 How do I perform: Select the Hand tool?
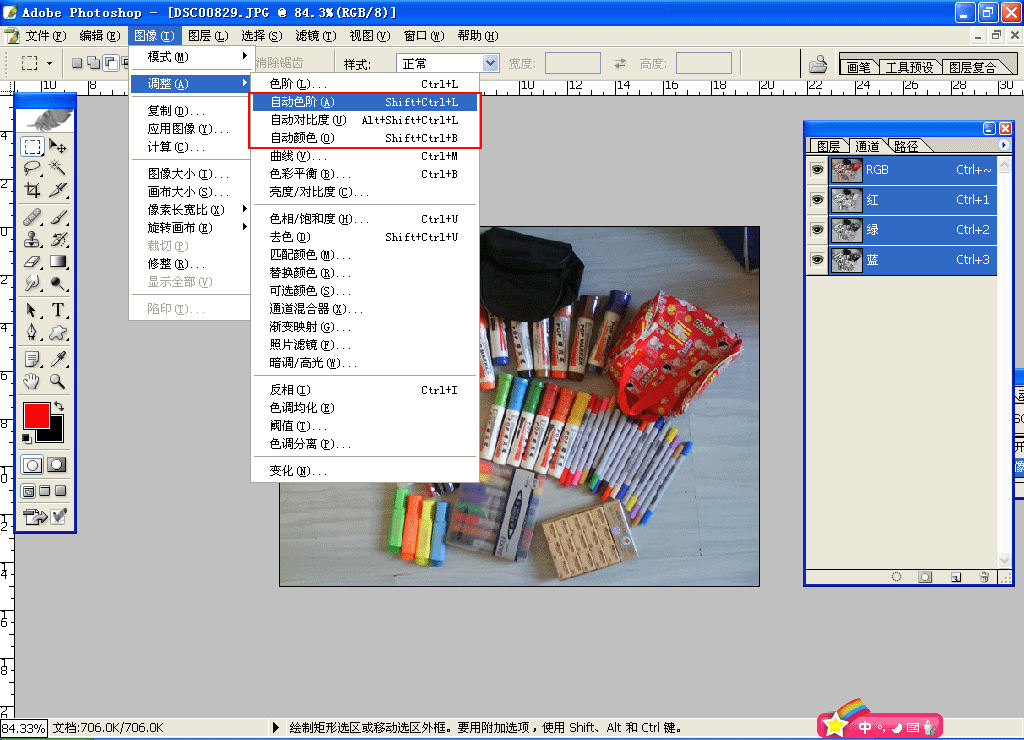pos(32,381)
